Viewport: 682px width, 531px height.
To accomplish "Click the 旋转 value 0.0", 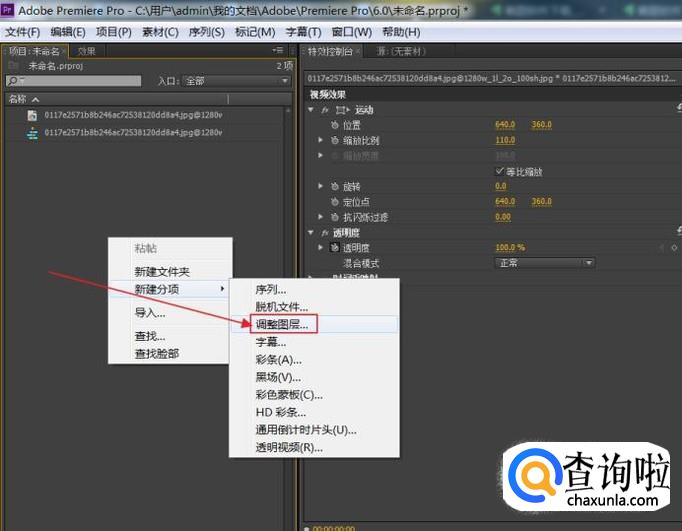I will (501, 186).
